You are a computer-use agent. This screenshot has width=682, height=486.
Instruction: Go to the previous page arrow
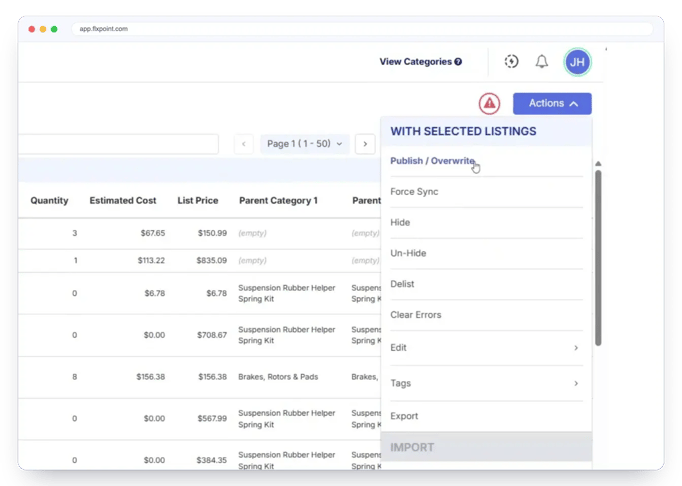click(x=244, y=144)
